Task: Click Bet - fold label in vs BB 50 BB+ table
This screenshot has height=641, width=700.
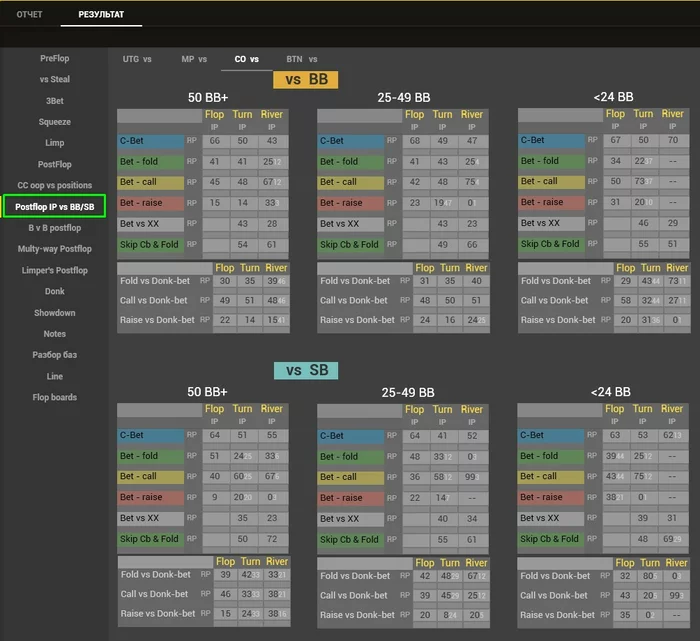Action: (x=150, y=162)
